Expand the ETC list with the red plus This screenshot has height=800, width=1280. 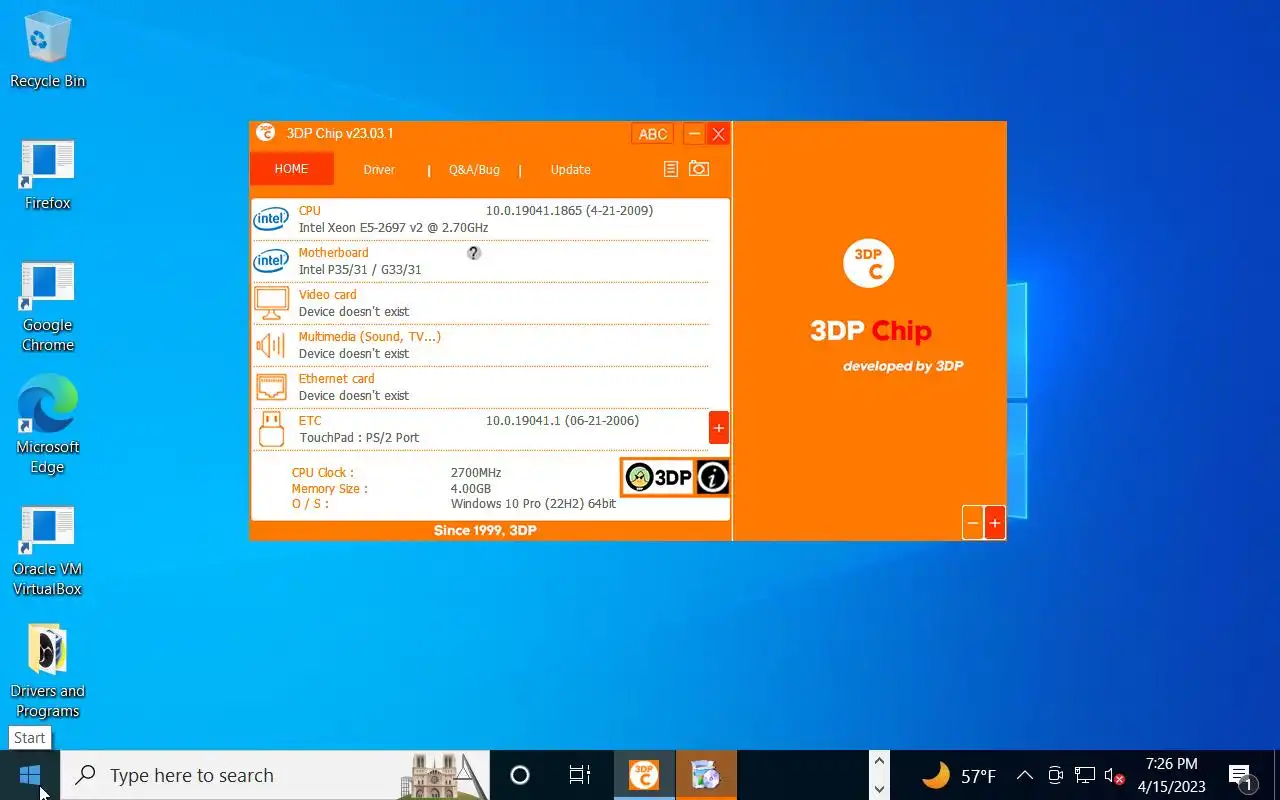point(718,428)
